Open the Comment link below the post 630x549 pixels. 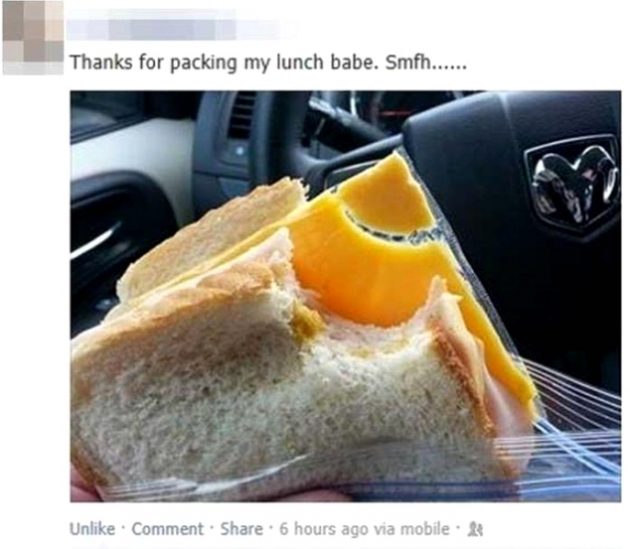tap(168, 529)
